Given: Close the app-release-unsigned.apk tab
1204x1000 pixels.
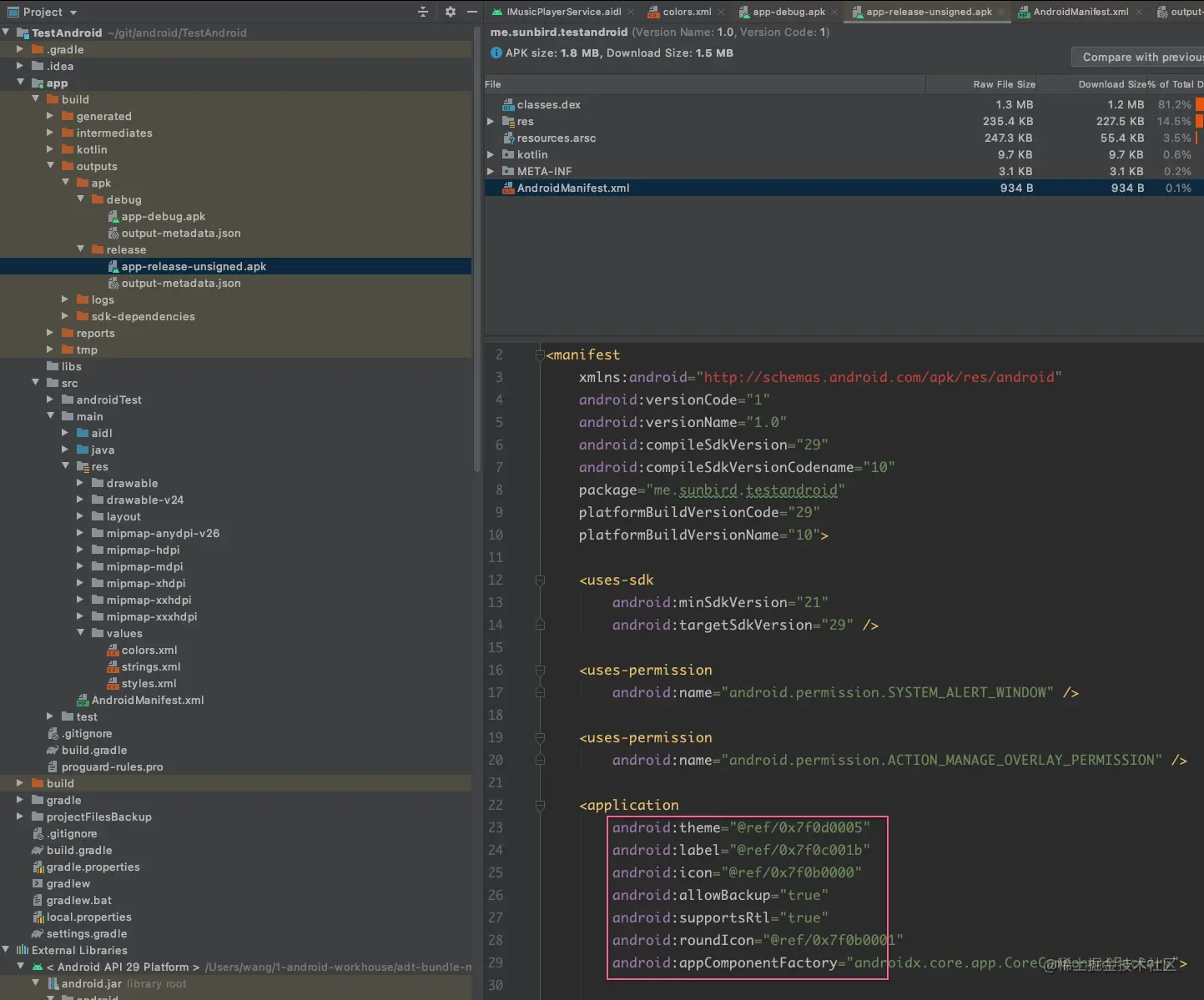Looking at the screenshot, I should tap(1002, 12).
